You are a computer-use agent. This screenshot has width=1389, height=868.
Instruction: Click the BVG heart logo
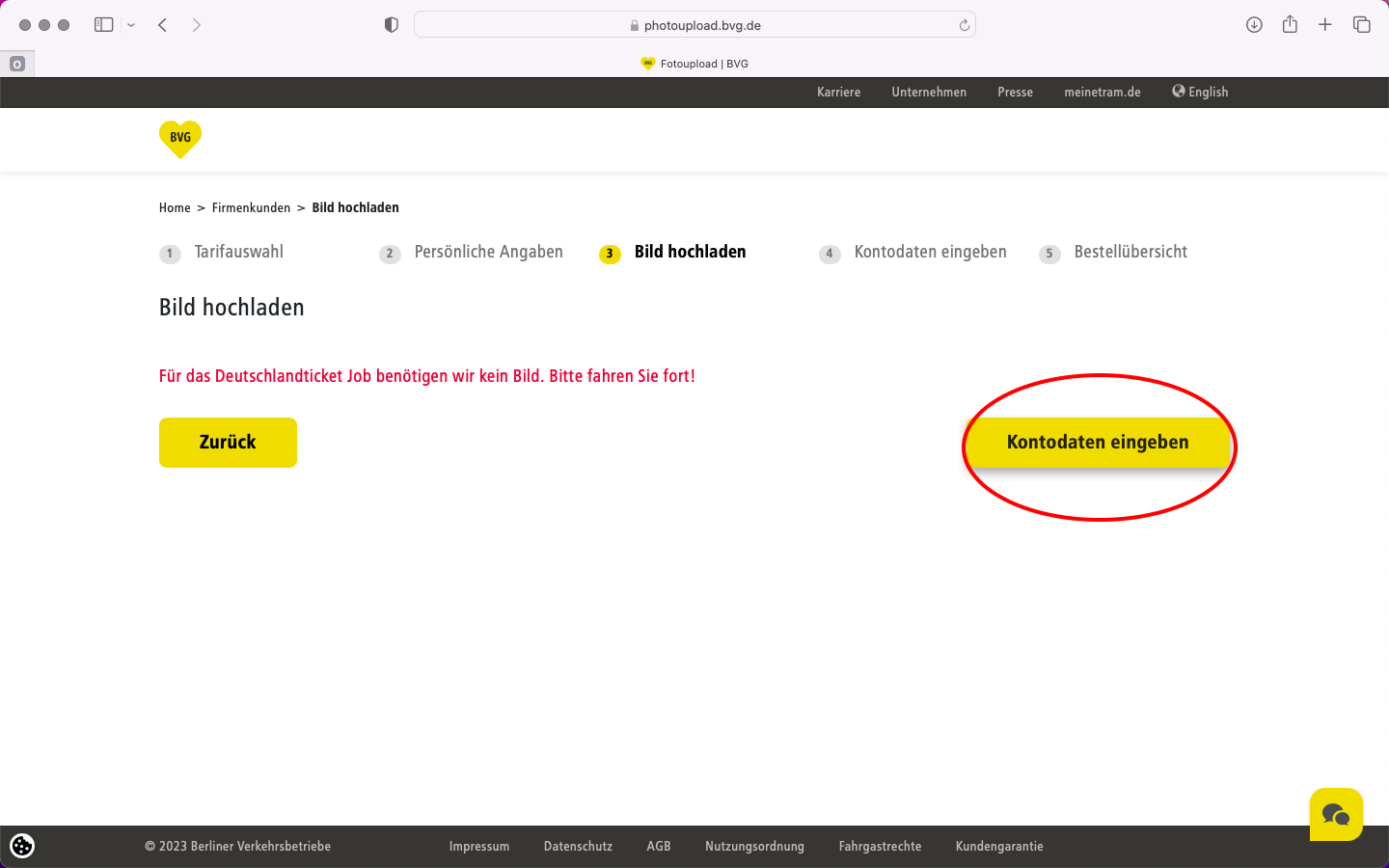(x=180, y=139)
